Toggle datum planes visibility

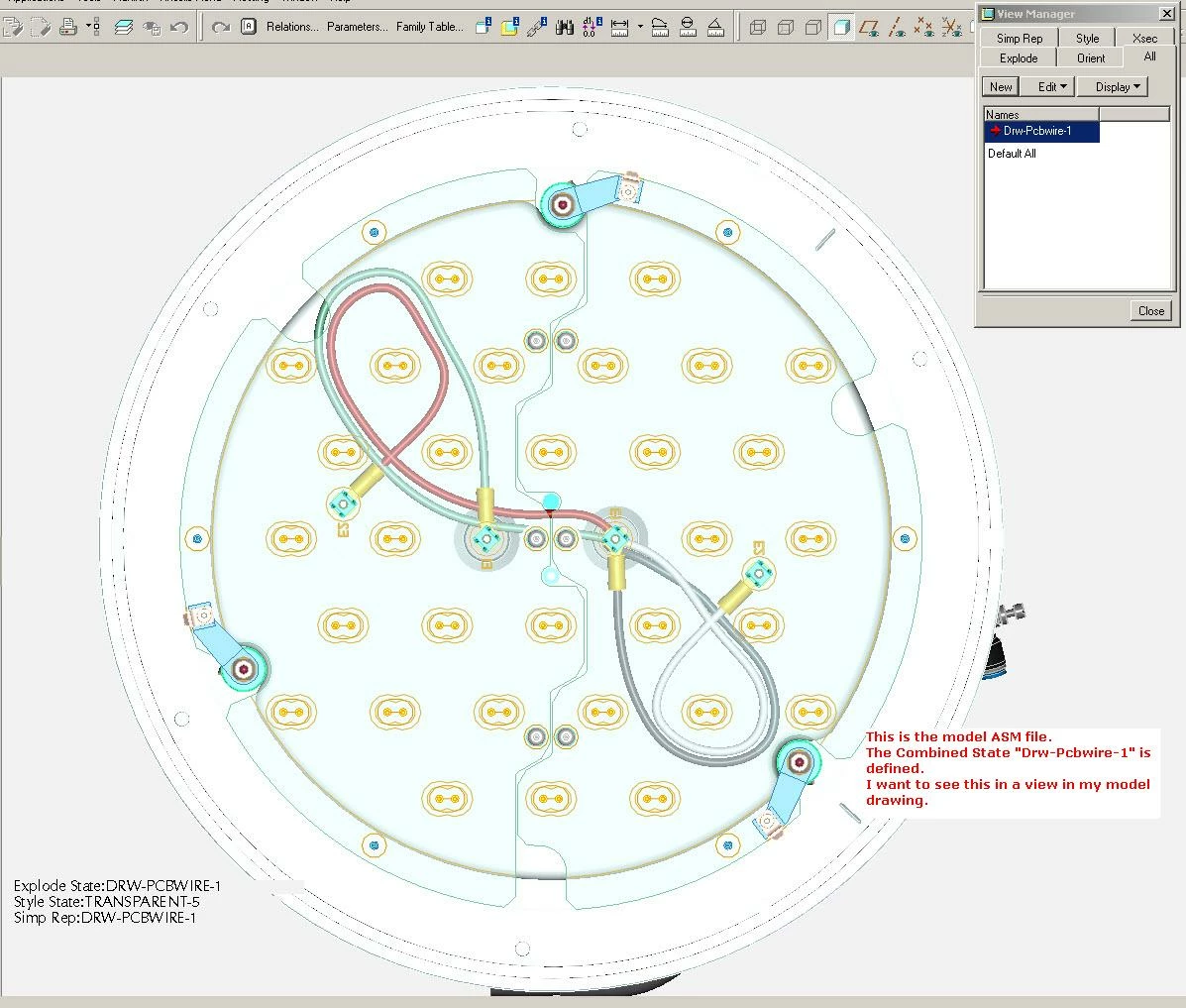pyautogui.click(x=869, y=28)
